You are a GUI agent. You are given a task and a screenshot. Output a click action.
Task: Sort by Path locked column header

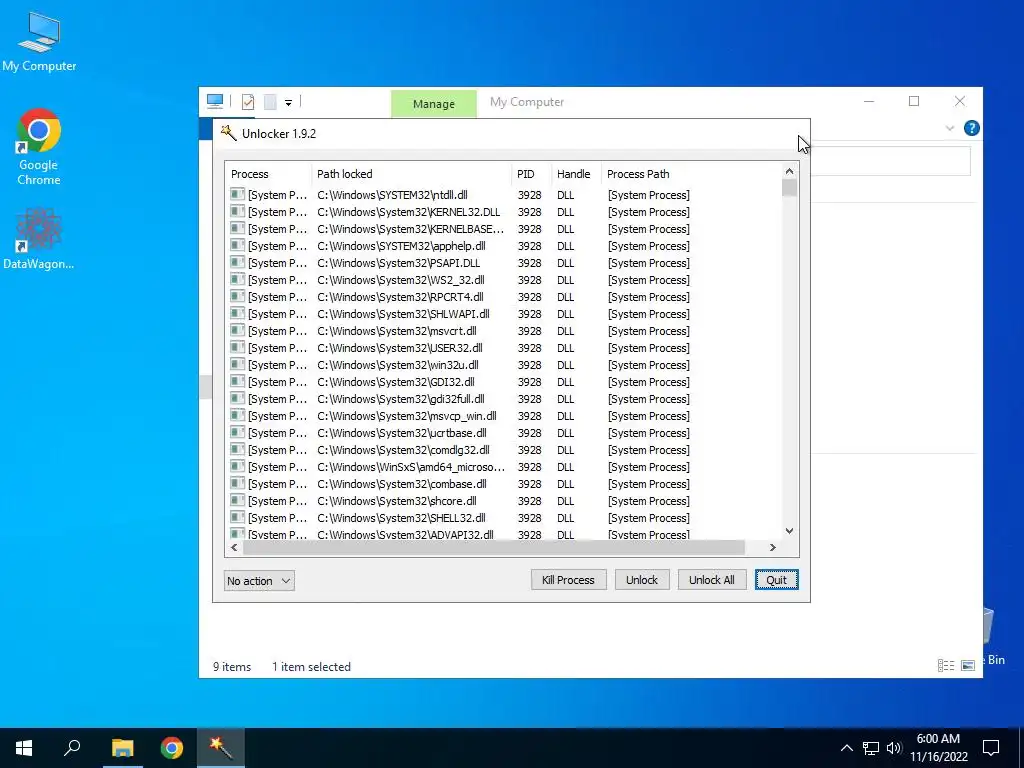tap(411, 174)
